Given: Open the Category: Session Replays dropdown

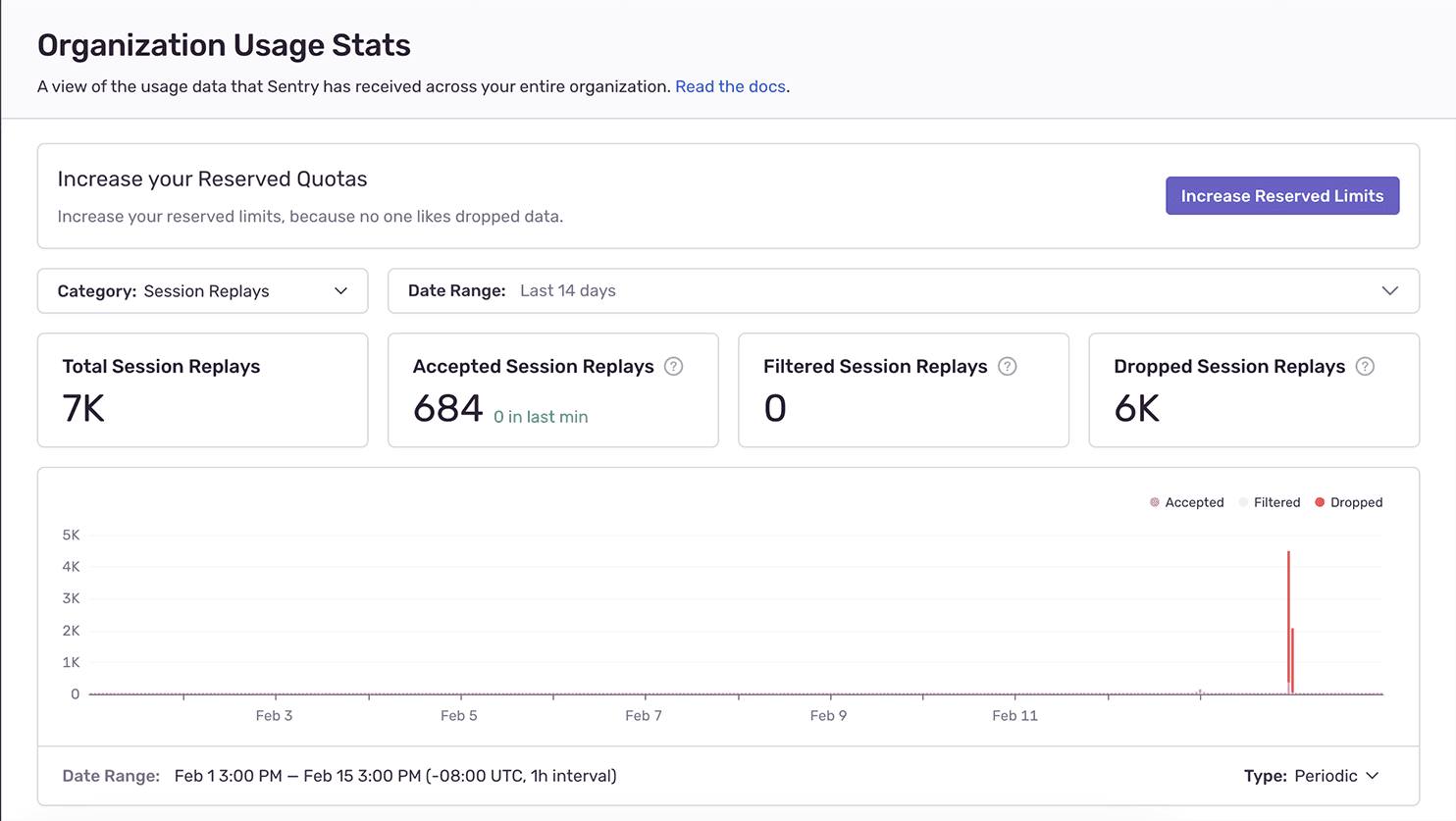Looking at the screenshot, I should pos(202,290).
